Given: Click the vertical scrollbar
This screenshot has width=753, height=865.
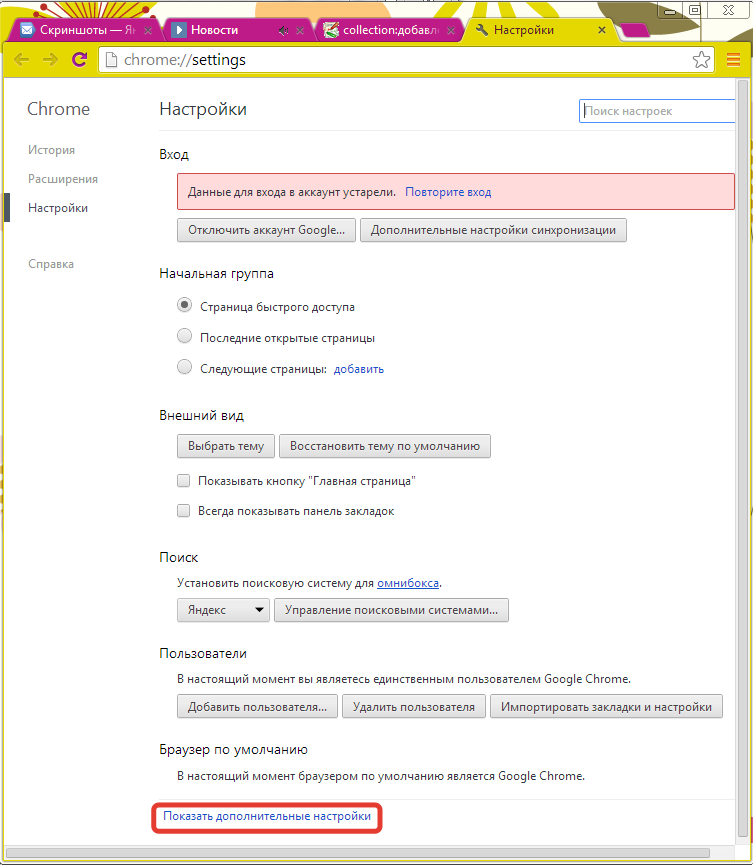Looking at the screenshot, I should click(743, 458).
